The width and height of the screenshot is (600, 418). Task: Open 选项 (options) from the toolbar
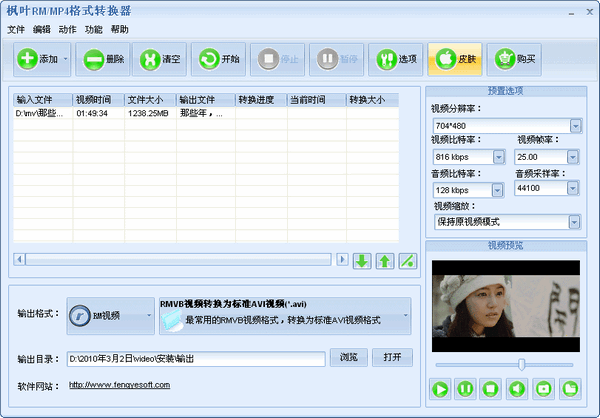[396, 59]
